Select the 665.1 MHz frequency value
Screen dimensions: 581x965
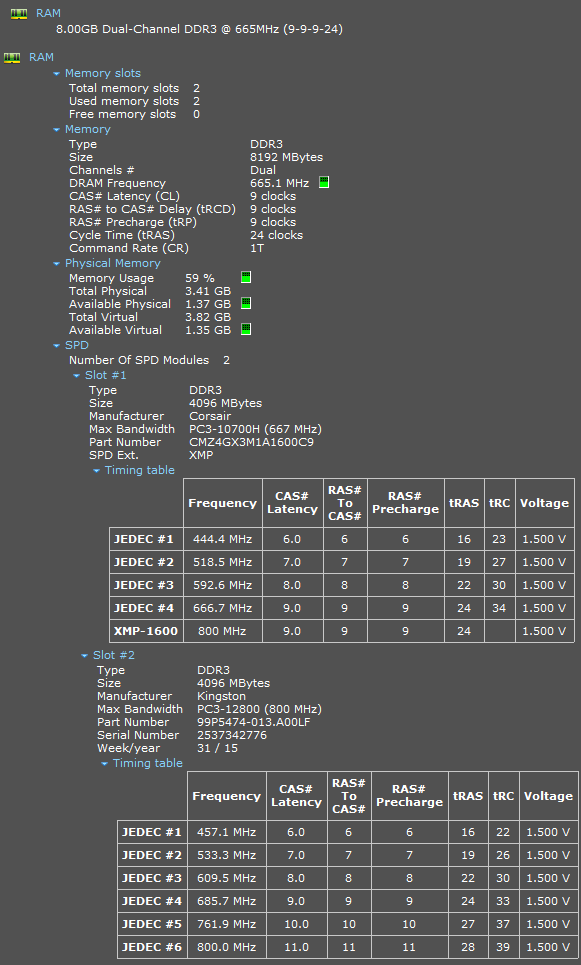279,183
